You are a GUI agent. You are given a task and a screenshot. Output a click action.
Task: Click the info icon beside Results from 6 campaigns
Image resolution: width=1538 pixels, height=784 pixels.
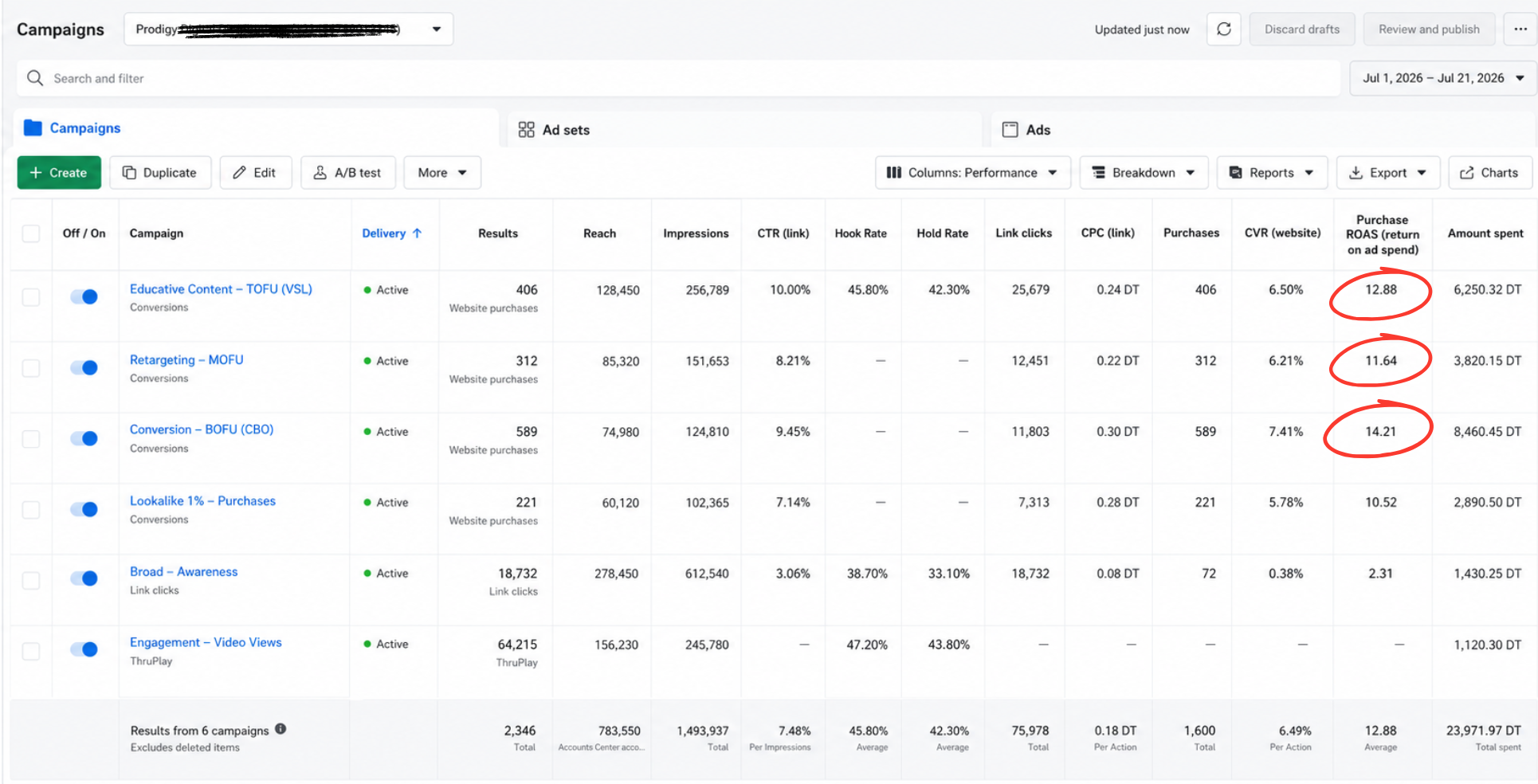click(x=281, y=729)
